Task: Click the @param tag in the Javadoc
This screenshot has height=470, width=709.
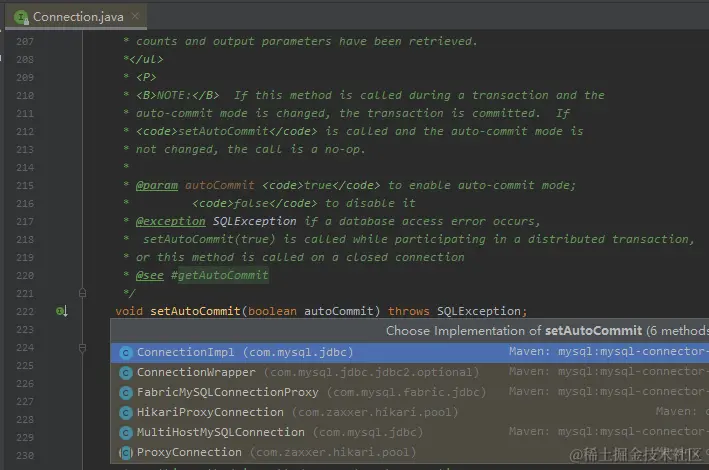Action: [x=157, y=185]
